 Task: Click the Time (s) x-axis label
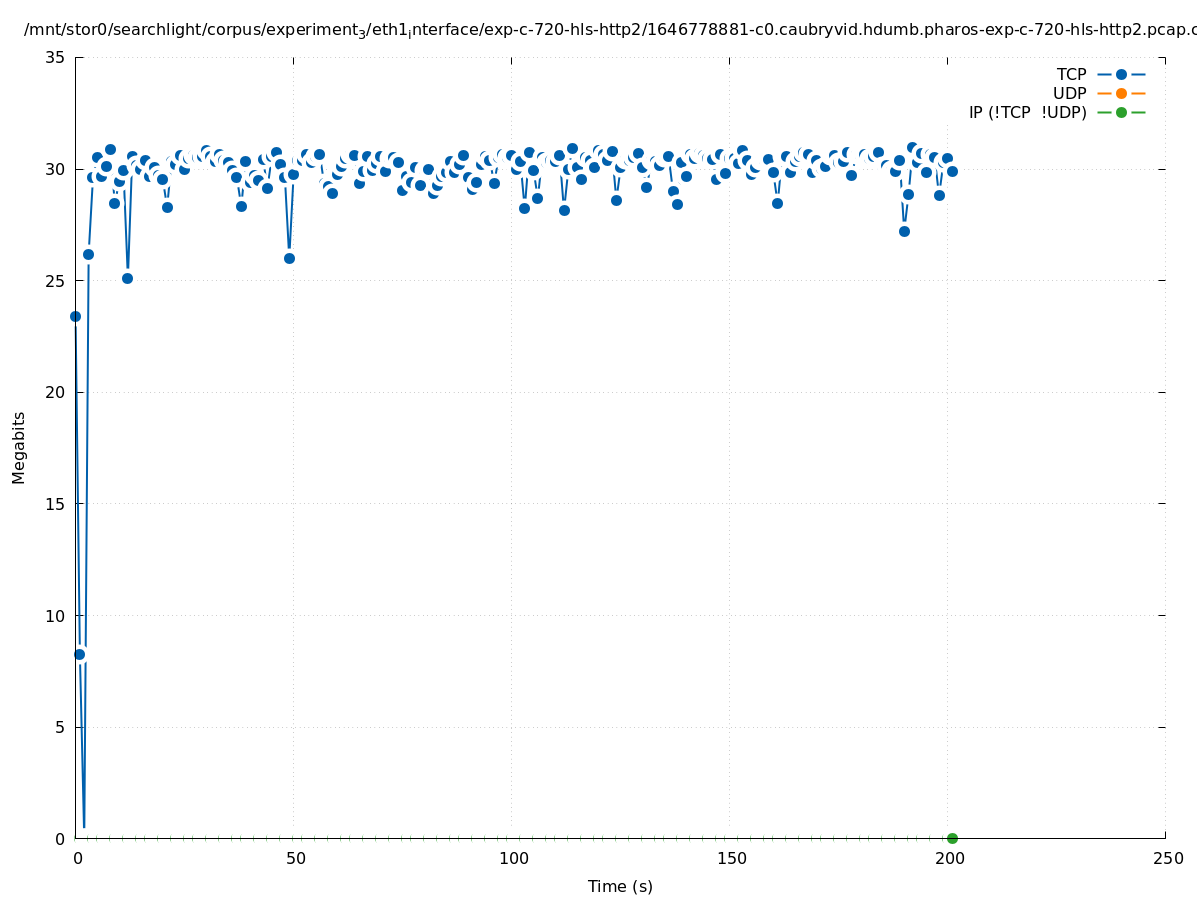coord(620,886)
